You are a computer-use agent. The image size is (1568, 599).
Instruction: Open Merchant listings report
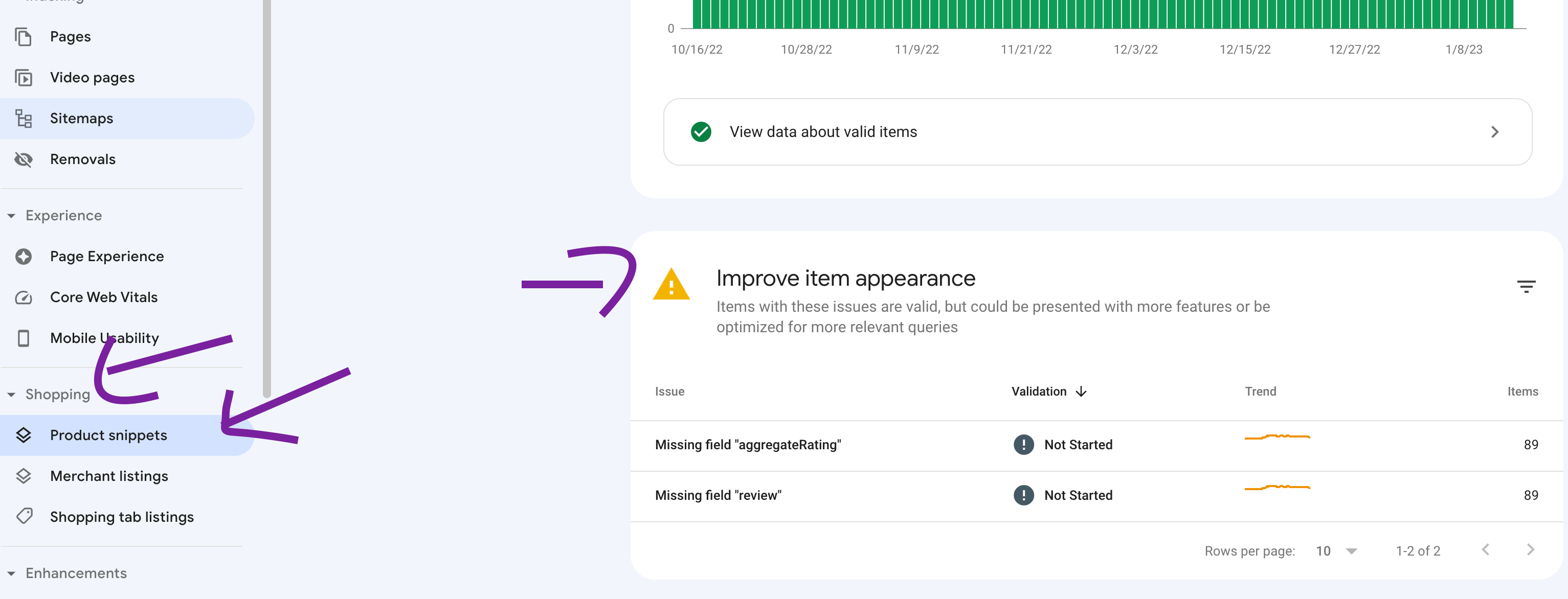coord(127,476)
